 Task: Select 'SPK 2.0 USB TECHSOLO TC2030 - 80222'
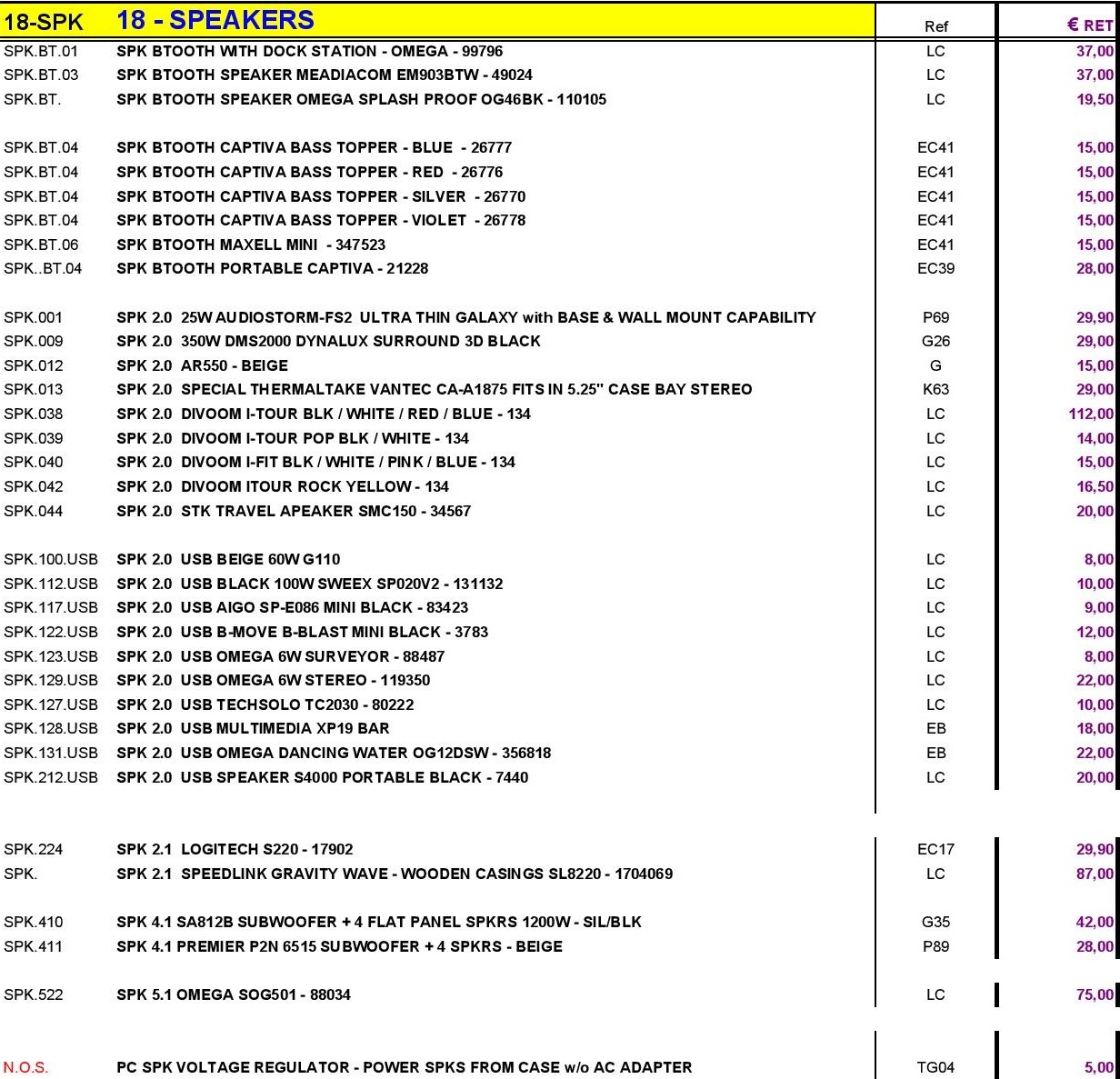[265, 704]
